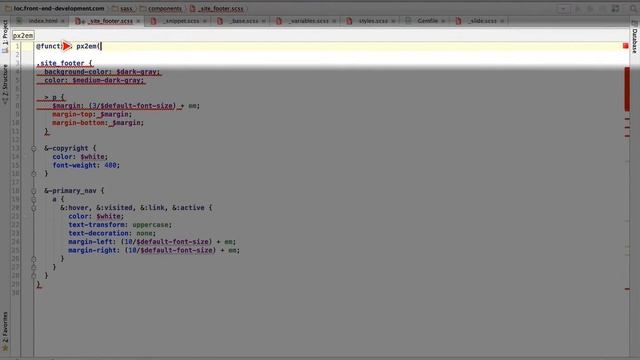Click the Favorites star icon
Viewport: 640px width, 360px height.
(x=5, y=348)
